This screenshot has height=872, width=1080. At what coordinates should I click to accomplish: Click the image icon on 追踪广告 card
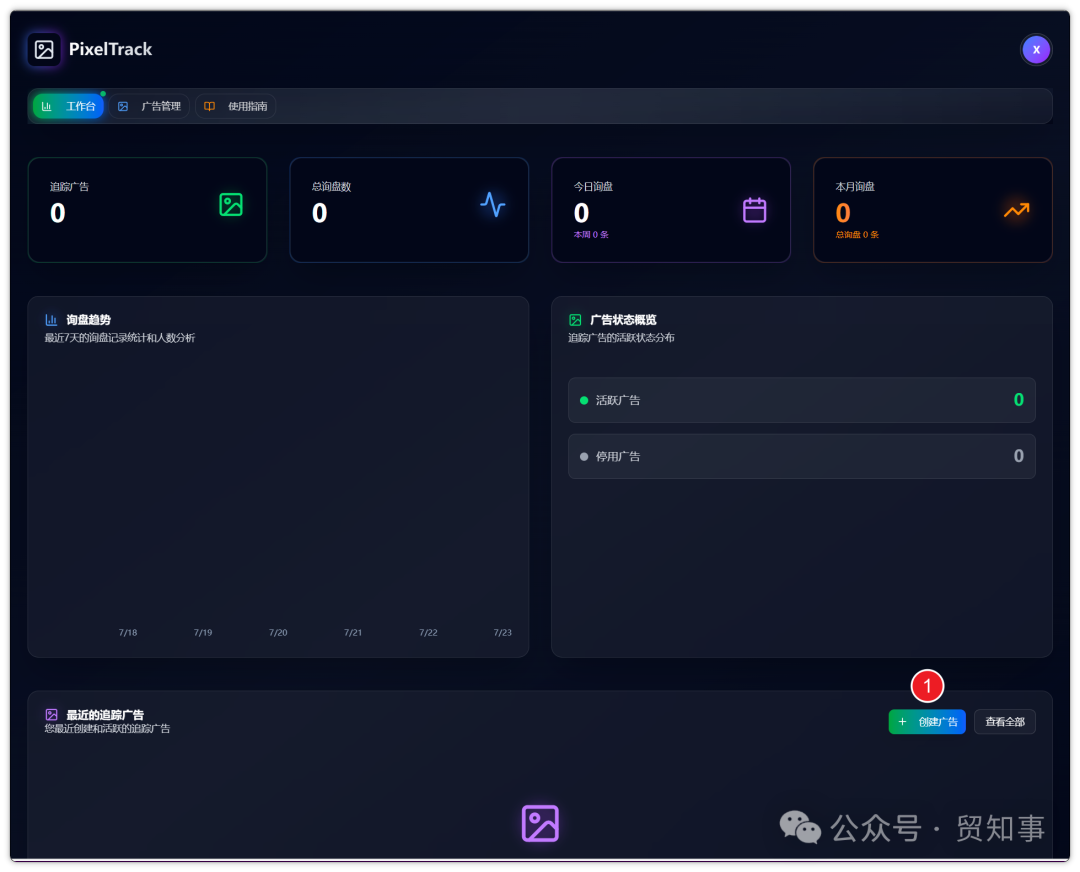coord(232,204)
